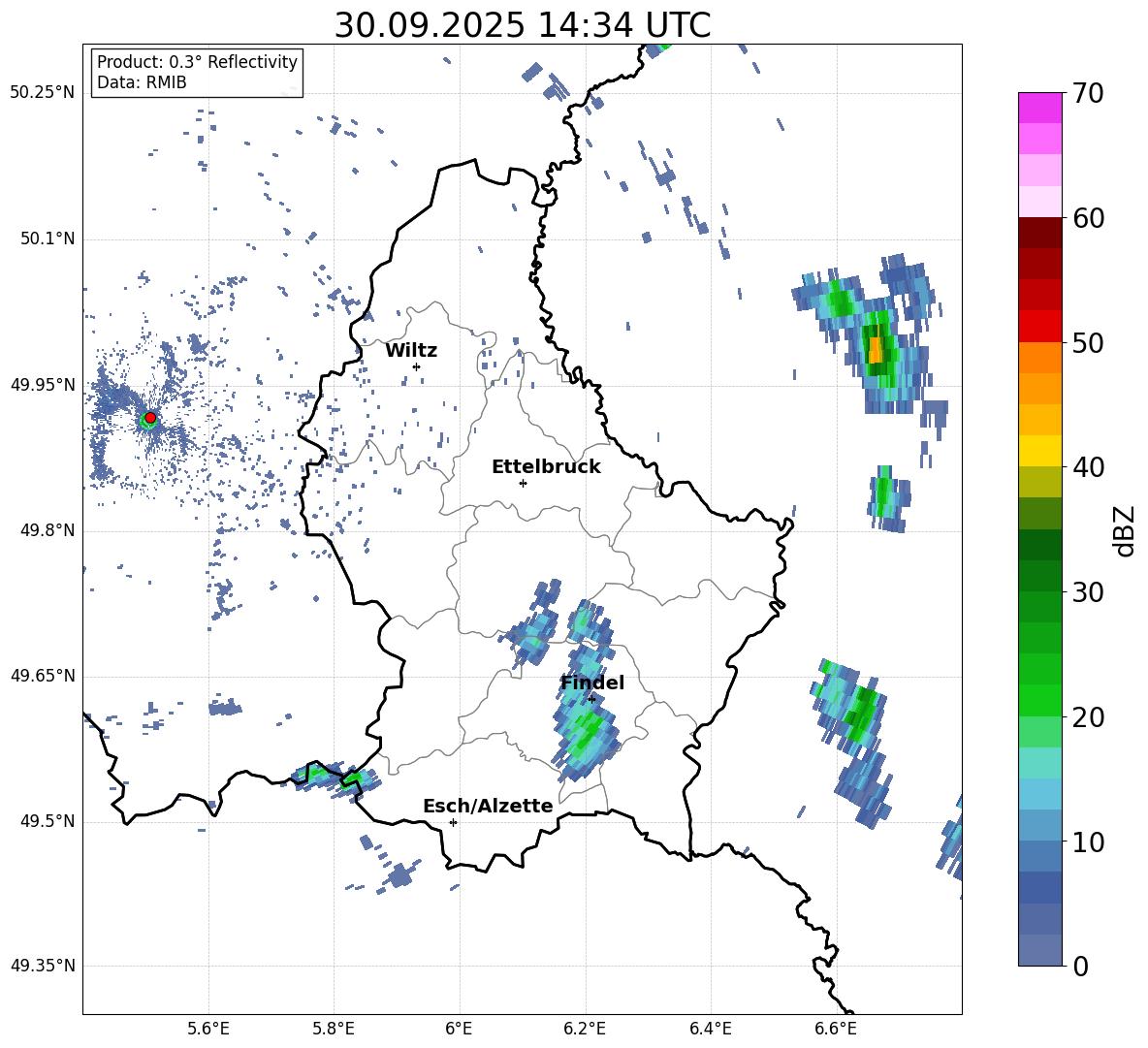Viewport: 1148px width, 1048px height.
Task: Click the 49.8°N latitude label
Action: click(x=47, y=530)
